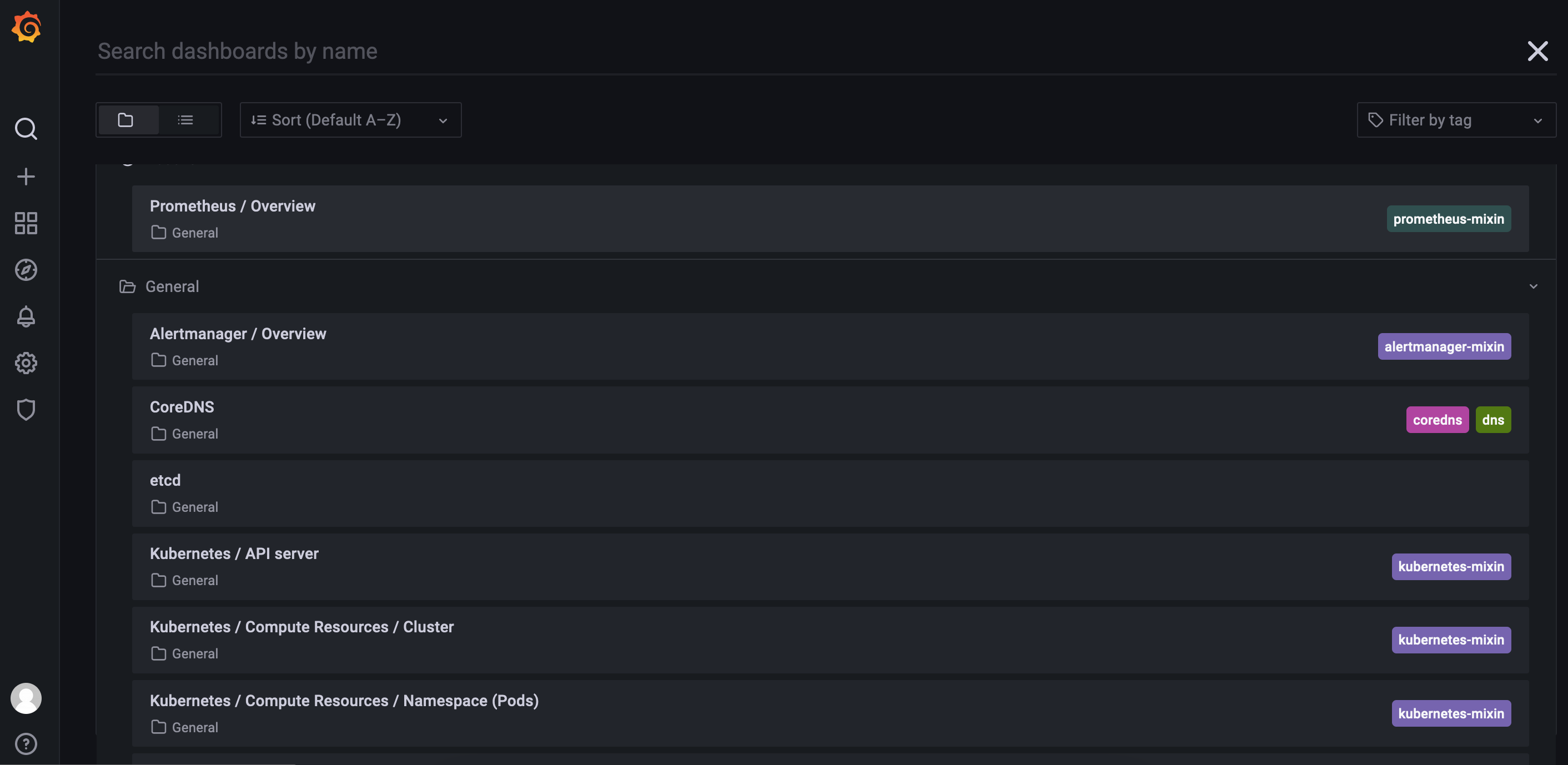Image resolution: width=1568 pixels, height=765 pixels.
Task: Open the CoreDNS dashboard
Action: coord(830,420)
